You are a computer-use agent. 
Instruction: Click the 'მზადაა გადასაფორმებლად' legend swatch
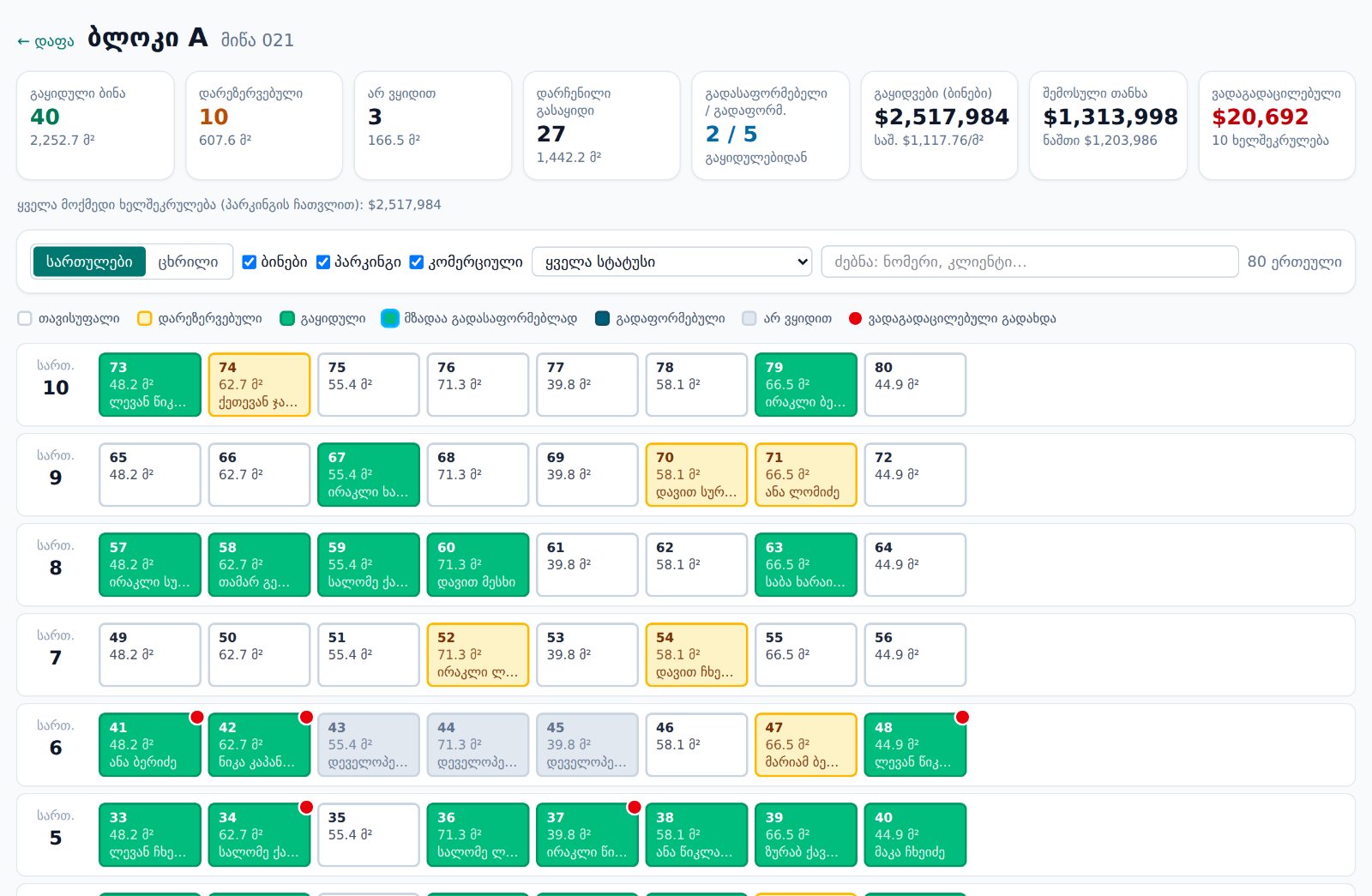tap(390, 318)
